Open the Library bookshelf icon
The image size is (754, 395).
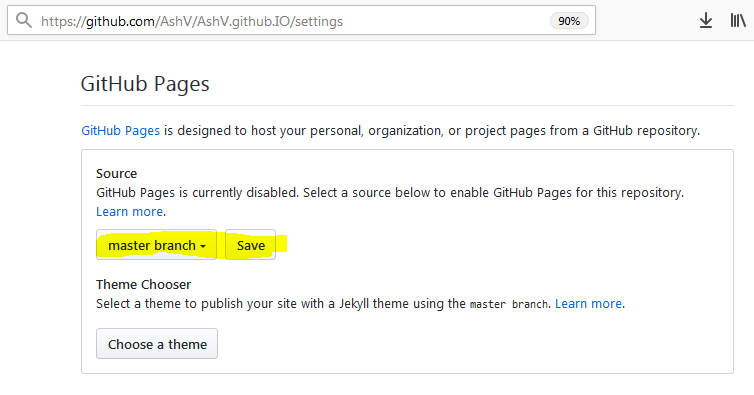click(x=738, y=21)
